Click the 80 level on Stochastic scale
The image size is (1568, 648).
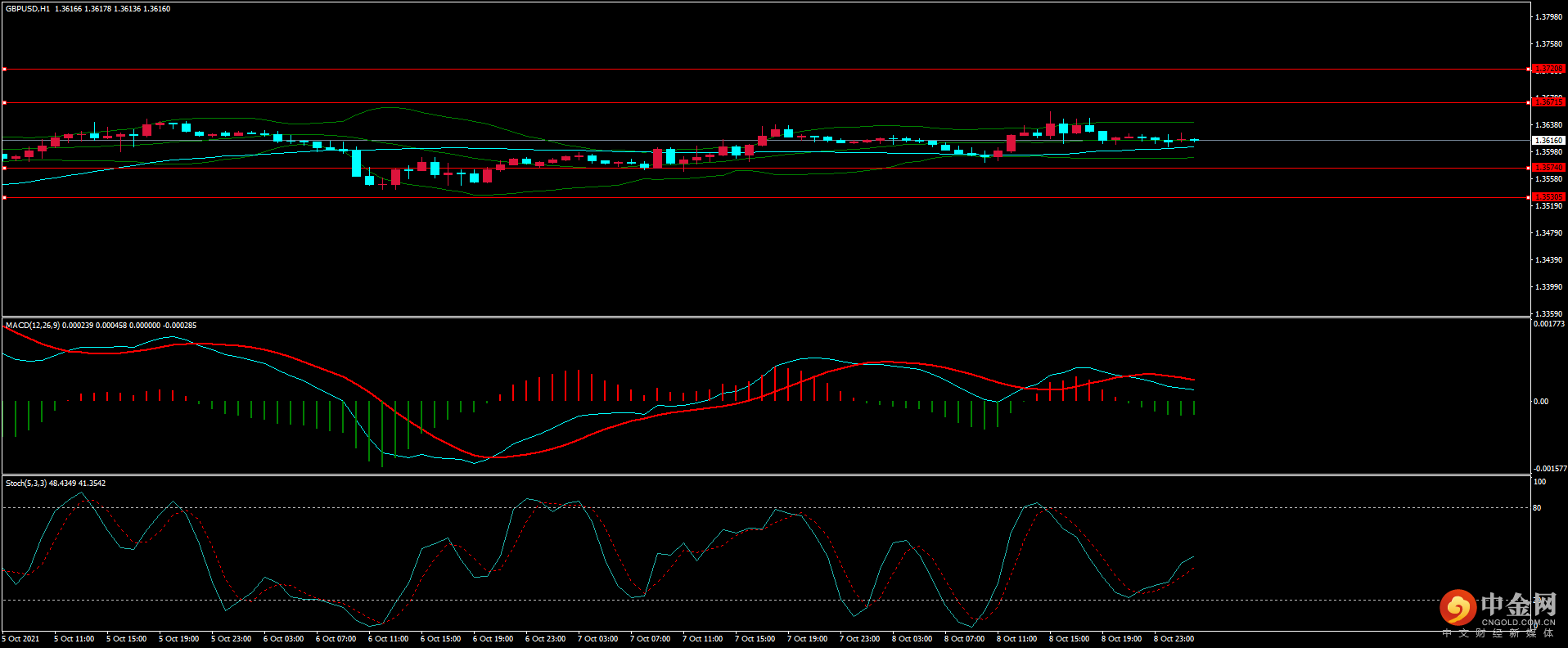point(1537,508)
